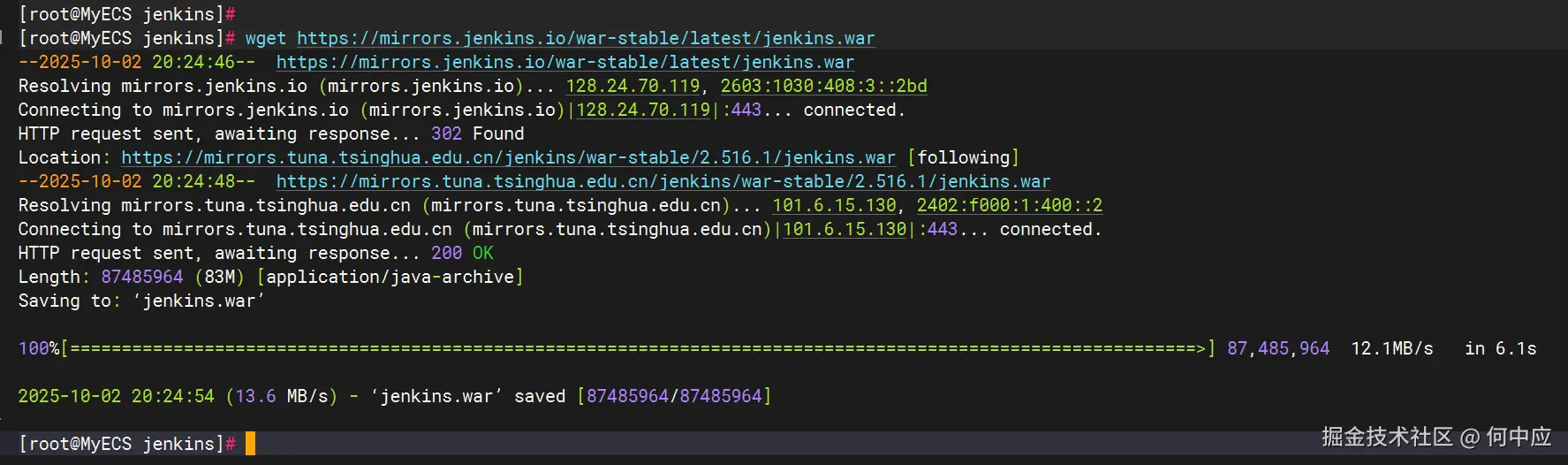The width and height of the screenshot is (1568, 465).
Task: Click the 100% progress label
Action: click(39, 348)
